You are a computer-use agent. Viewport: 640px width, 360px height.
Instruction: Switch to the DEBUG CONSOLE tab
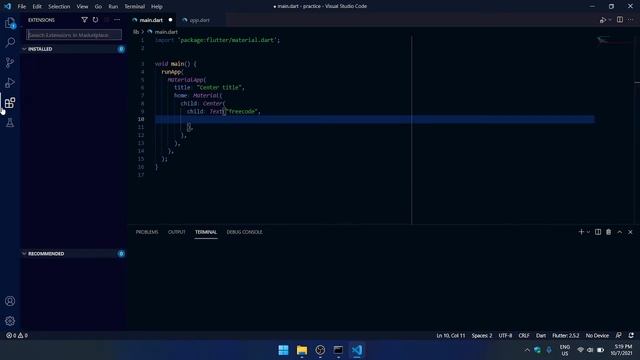point(244,232)
